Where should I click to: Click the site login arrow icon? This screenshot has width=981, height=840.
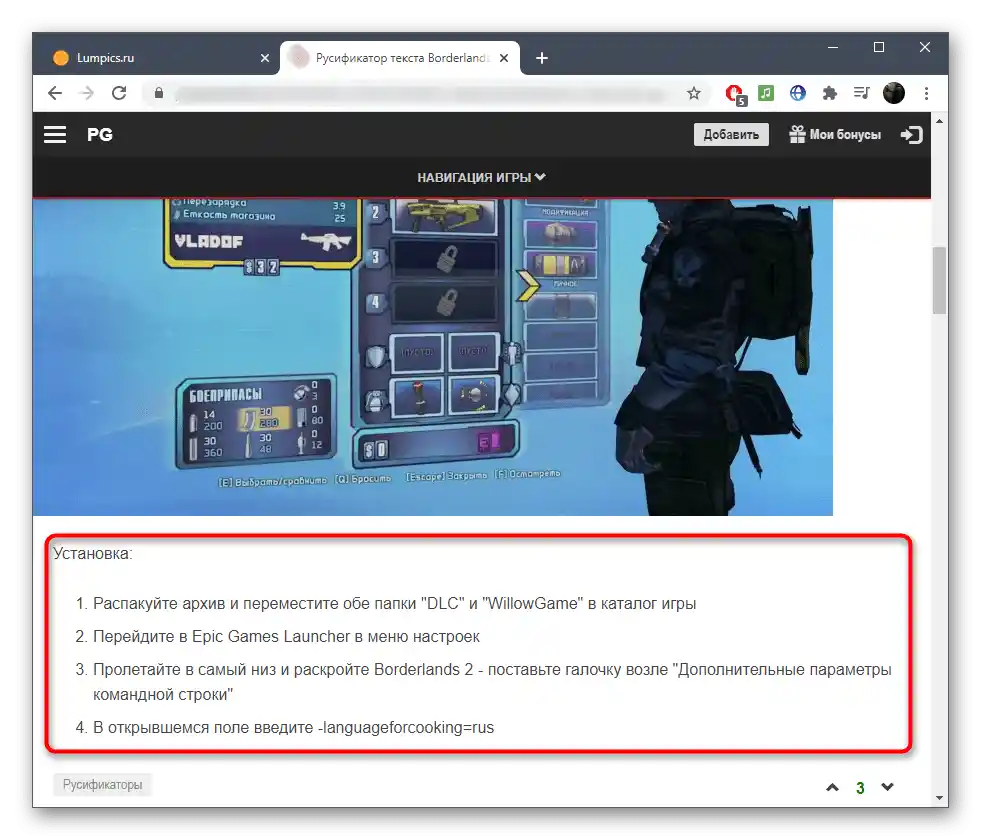pos(912,134)
